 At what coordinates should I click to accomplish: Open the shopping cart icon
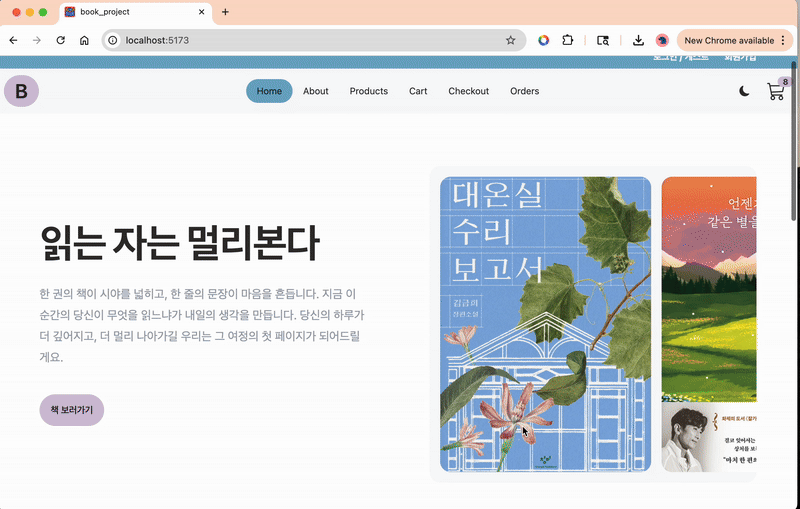pyautogui.click(x=776, y=92)
